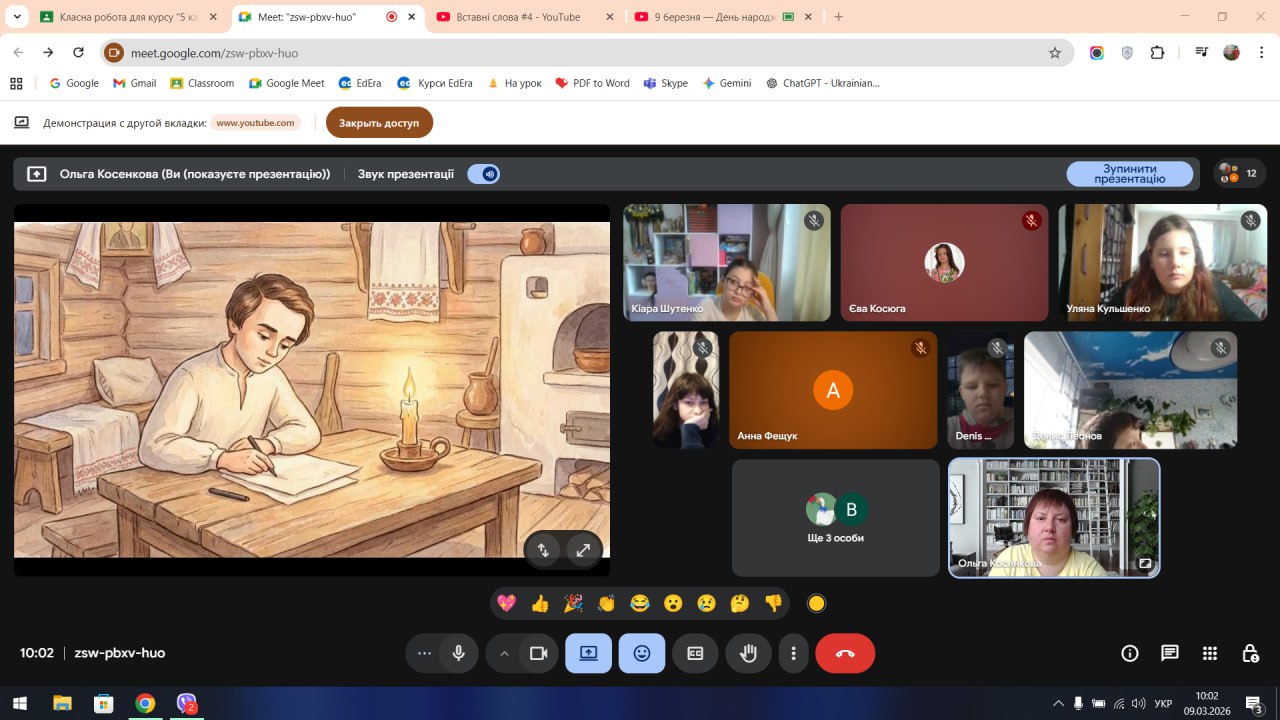Open the in-call chat panel
The width and height of the screenshot is (1280, 720).
(1169, 653)
